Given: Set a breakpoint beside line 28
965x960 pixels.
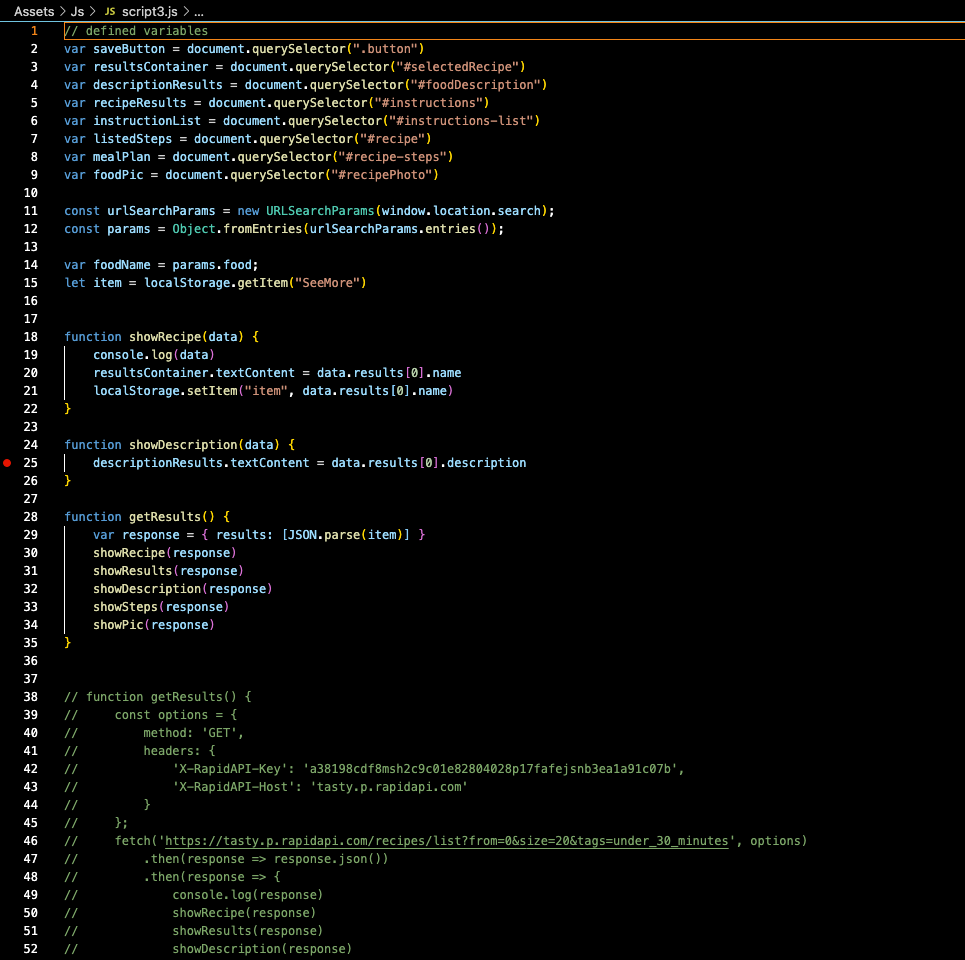Looking at the screenshot, I should tap(8, 517).
